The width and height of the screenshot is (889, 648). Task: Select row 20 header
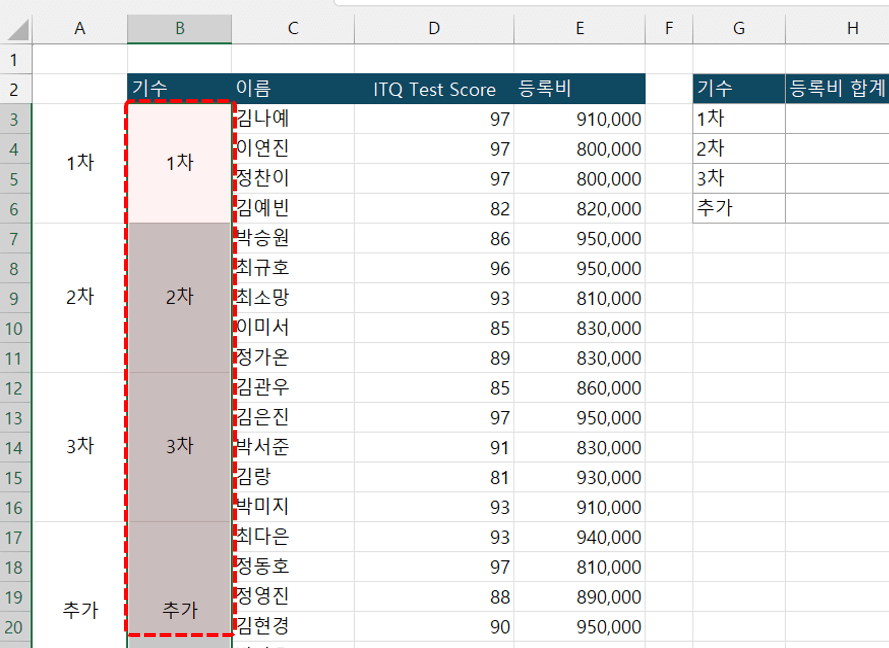pyautogui.click(x=16, y=626)
